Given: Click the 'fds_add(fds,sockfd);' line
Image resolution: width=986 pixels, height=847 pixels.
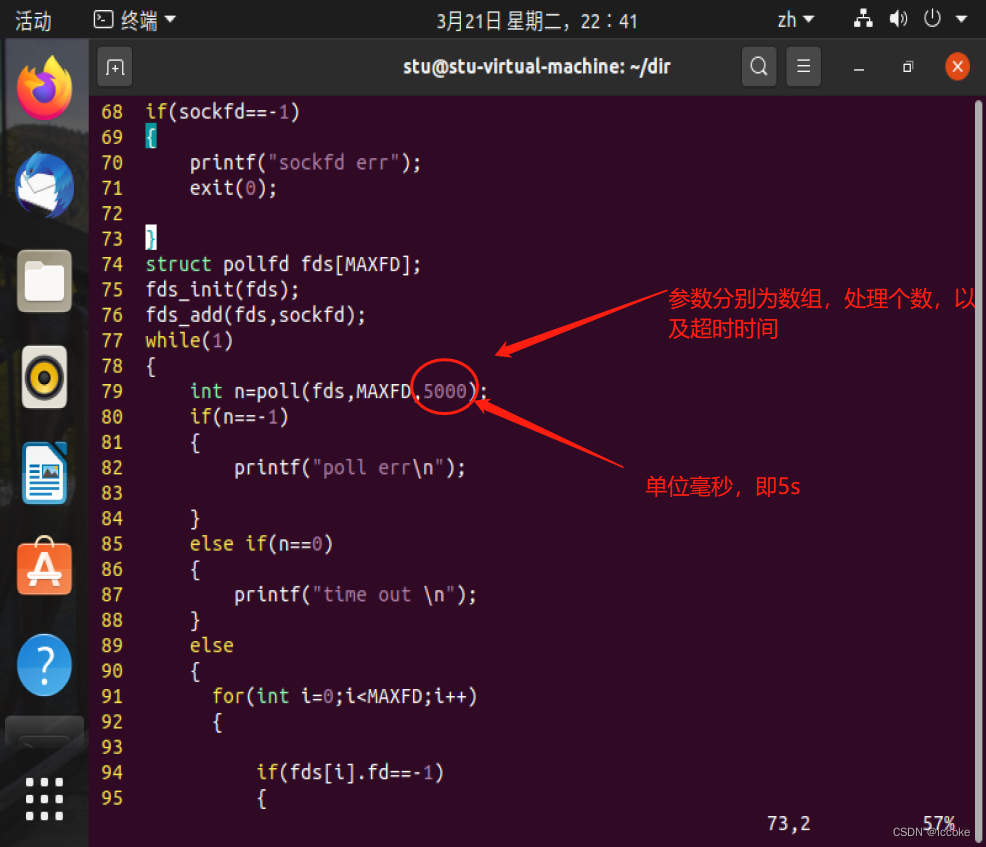Looking at the screenshot, I should pos(255,315).
